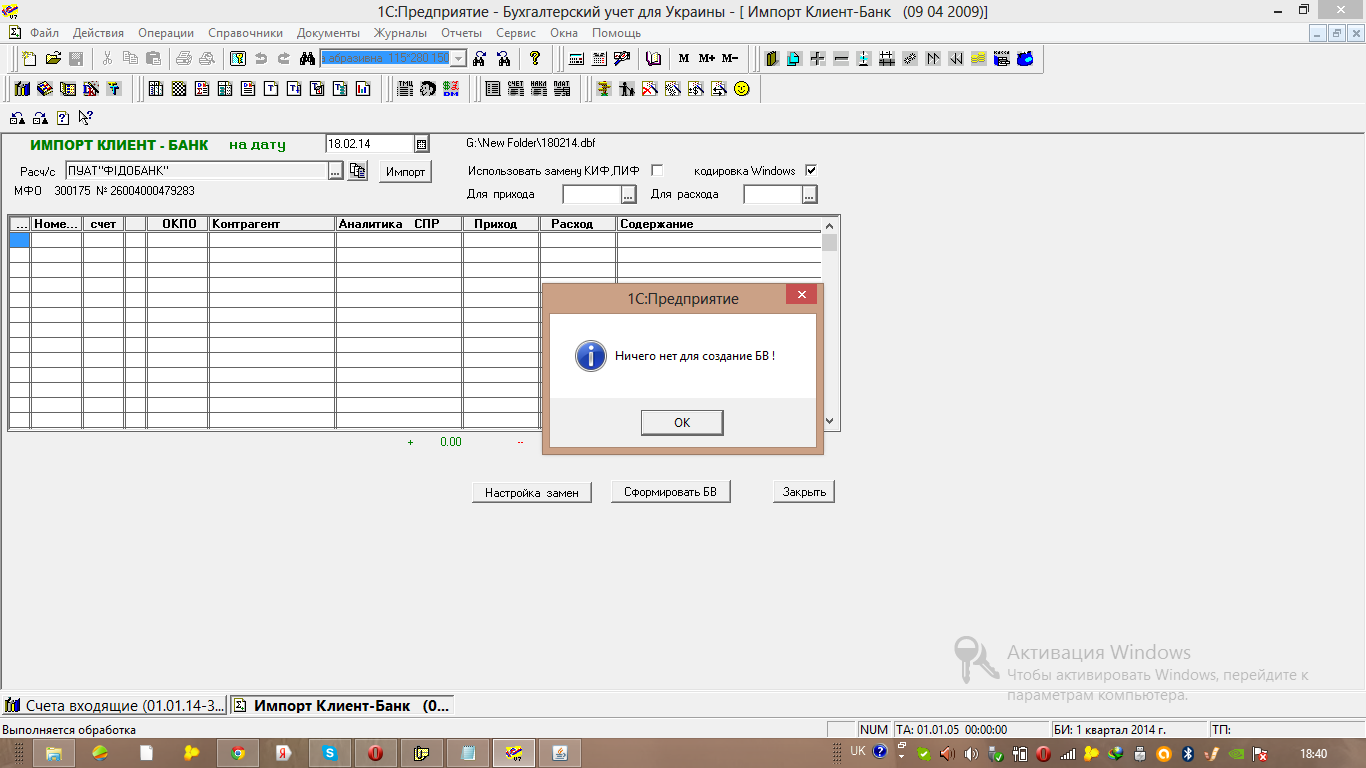Click the binoculars Find icon
The image size is (1366, 768).
[x=307, y=58]
